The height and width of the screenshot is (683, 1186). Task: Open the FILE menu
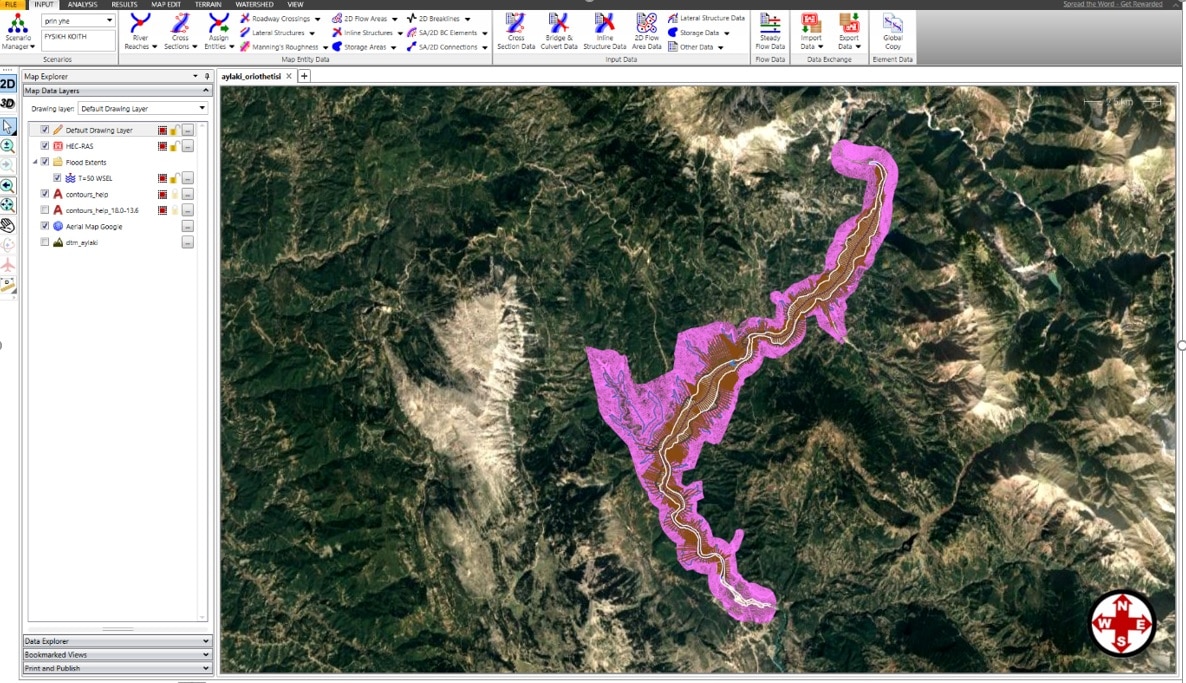(x=11, y=5)
